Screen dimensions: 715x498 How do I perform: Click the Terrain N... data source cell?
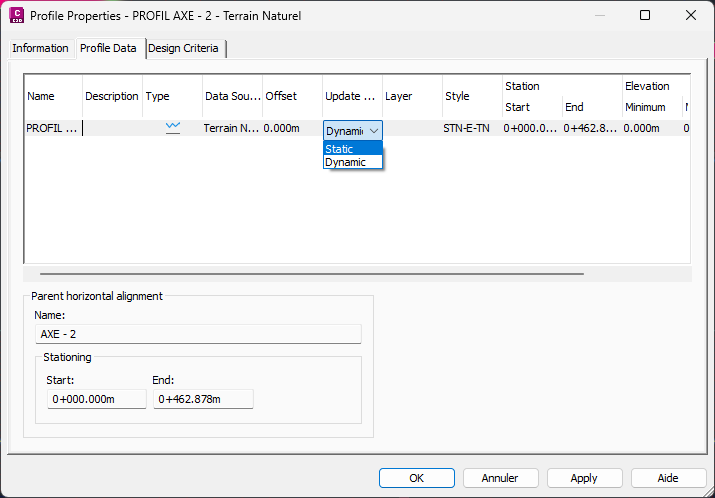point(233,128)
